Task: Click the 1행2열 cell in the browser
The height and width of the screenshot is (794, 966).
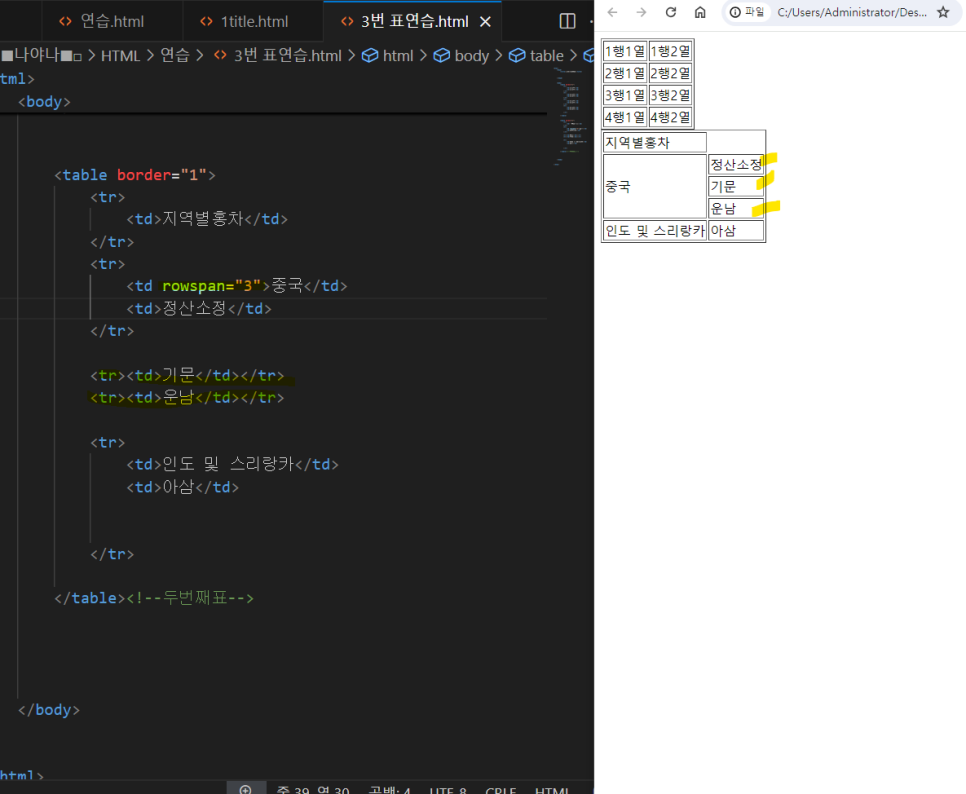Action: [x=670, y=51]
